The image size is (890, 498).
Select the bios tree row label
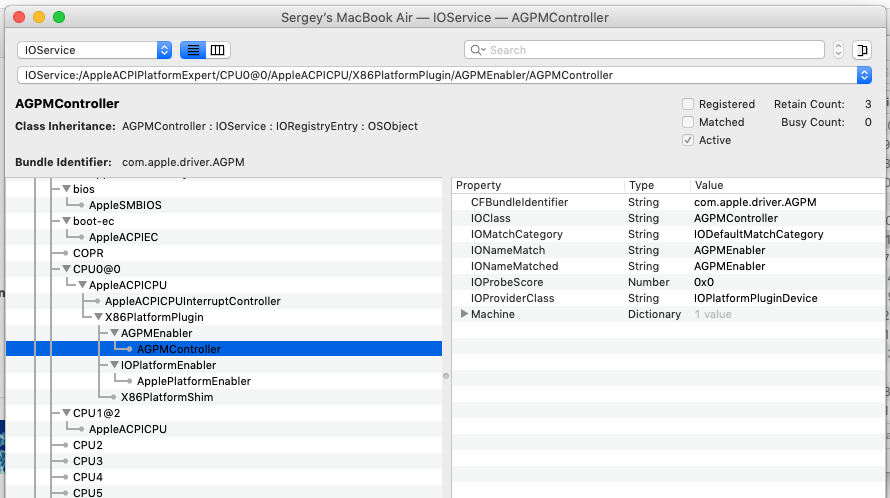tap(83, 189)
